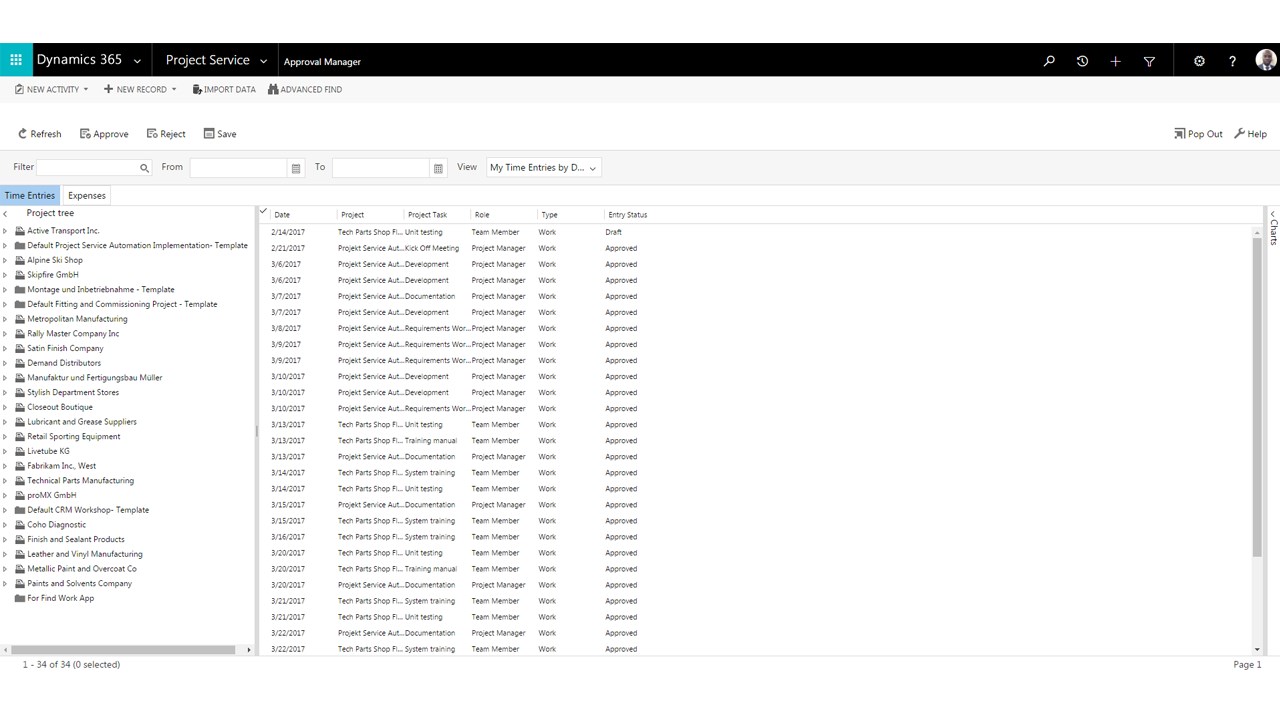Expand the Metropolitan Manufacturing node
Viewport: 1280px width, 720px height.
point(5,319)
